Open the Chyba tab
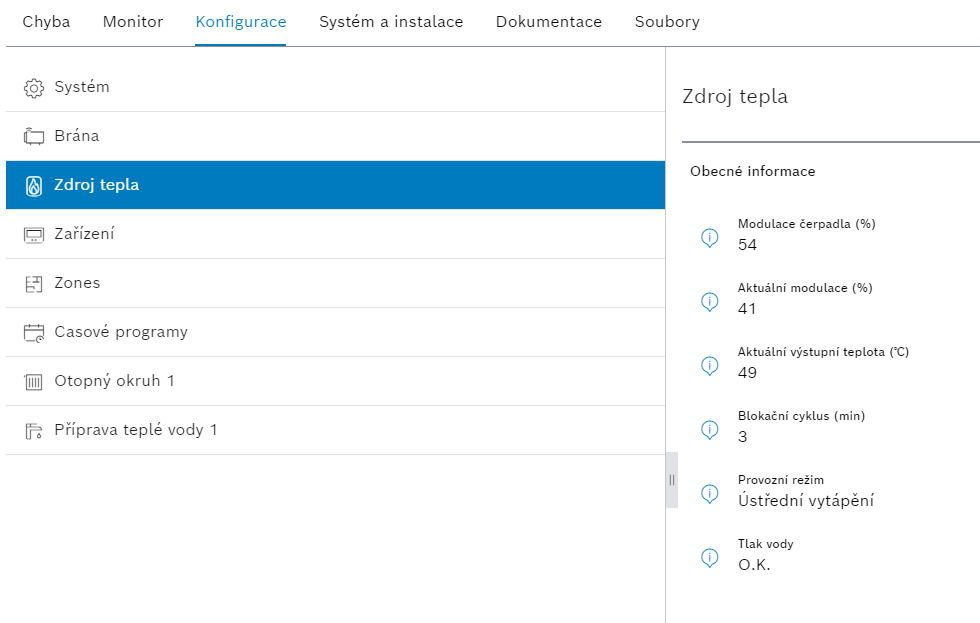980x623 pixels. click(46, 22)
